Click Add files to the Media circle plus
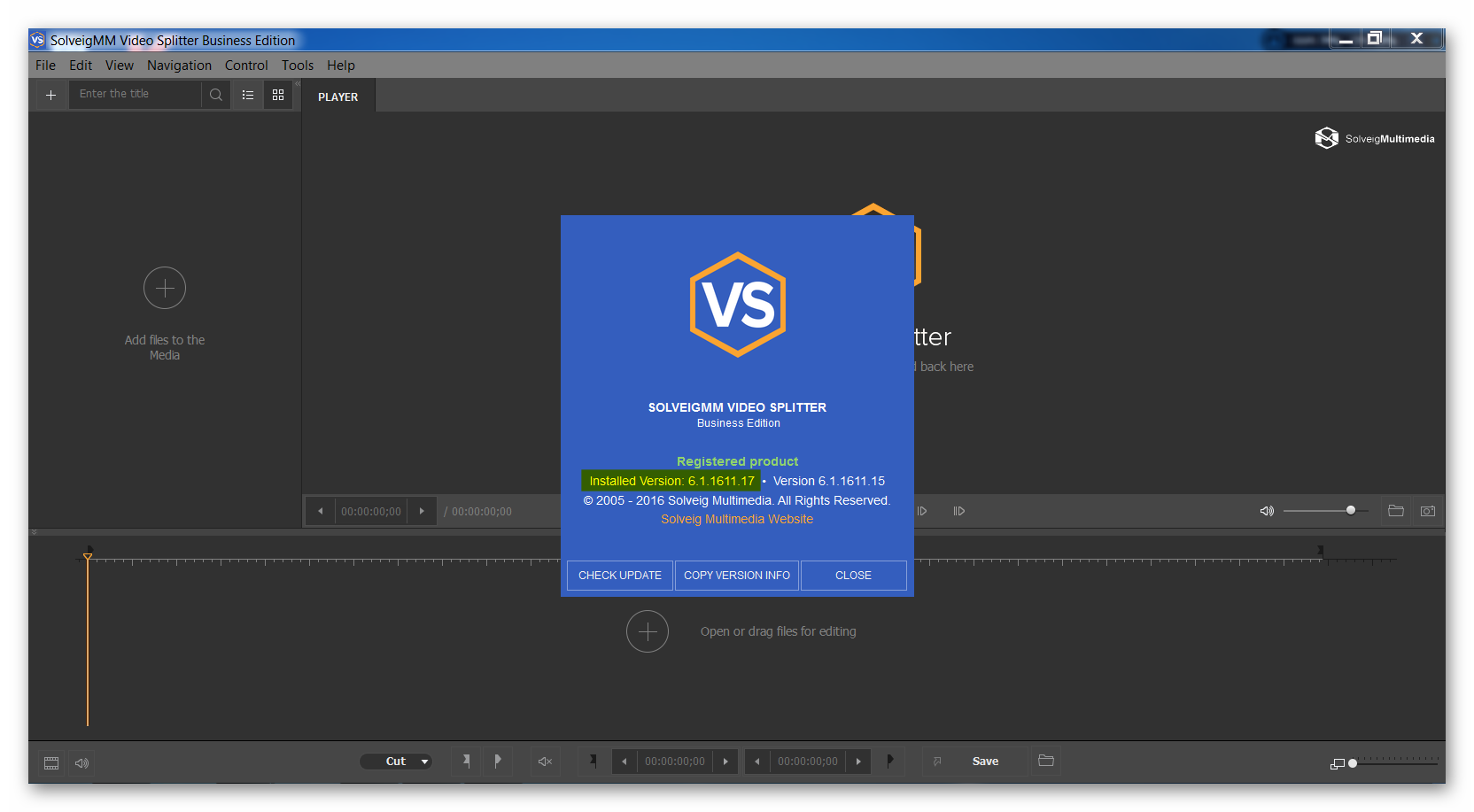 [x=165, y=288]
